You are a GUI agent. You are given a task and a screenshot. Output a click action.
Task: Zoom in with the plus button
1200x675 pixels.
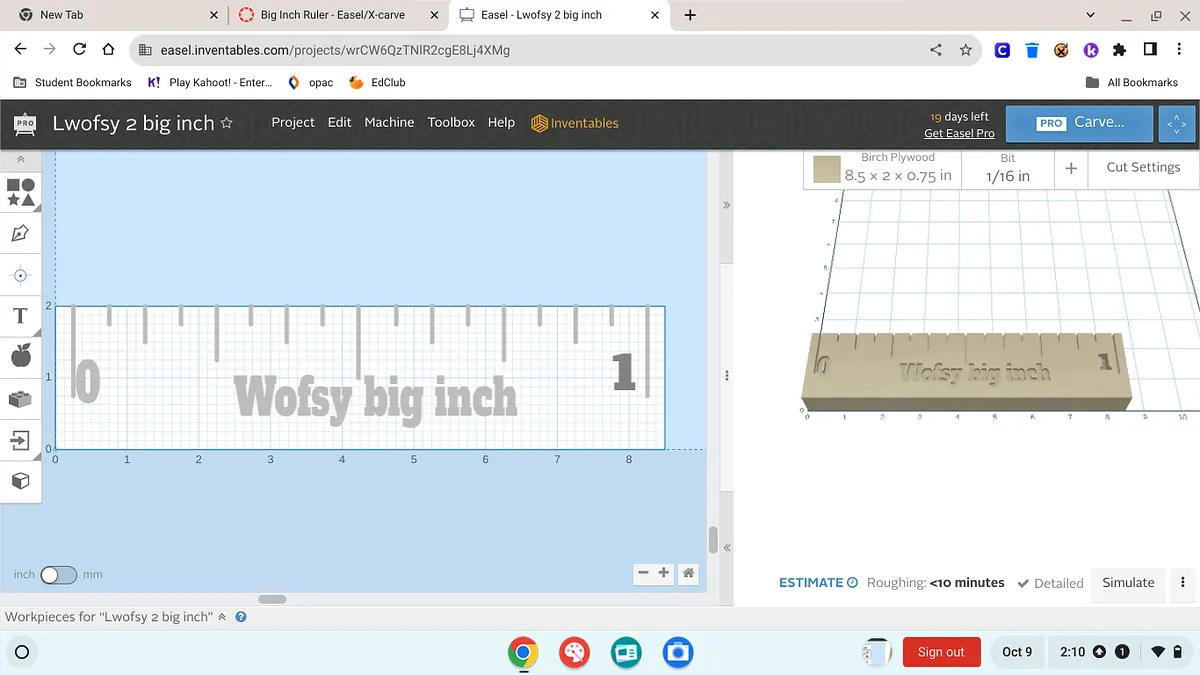663,573
